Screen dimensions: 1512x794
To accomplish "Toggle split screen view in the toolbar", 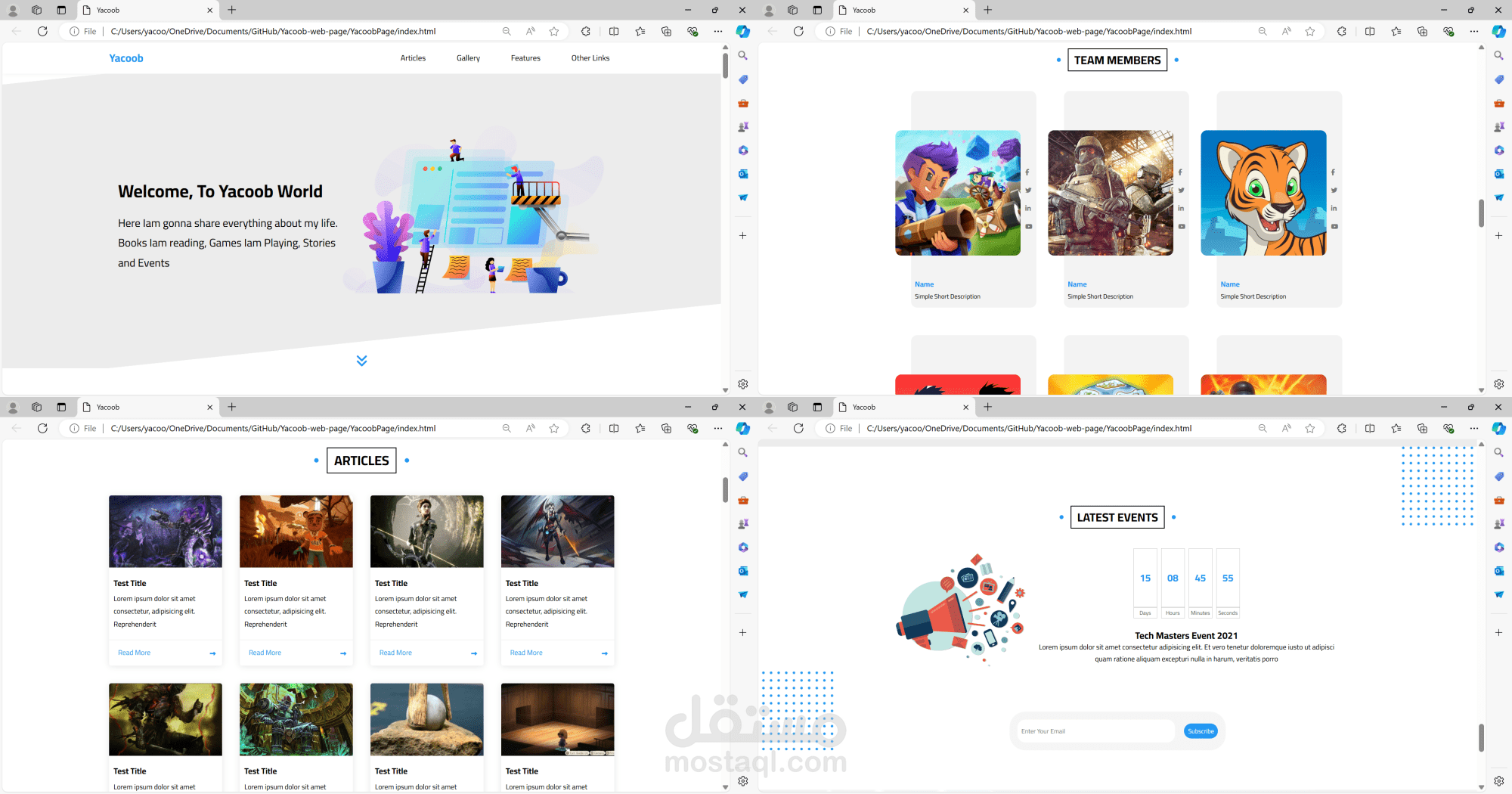I will pyautogui.click(x=614, y=31).
